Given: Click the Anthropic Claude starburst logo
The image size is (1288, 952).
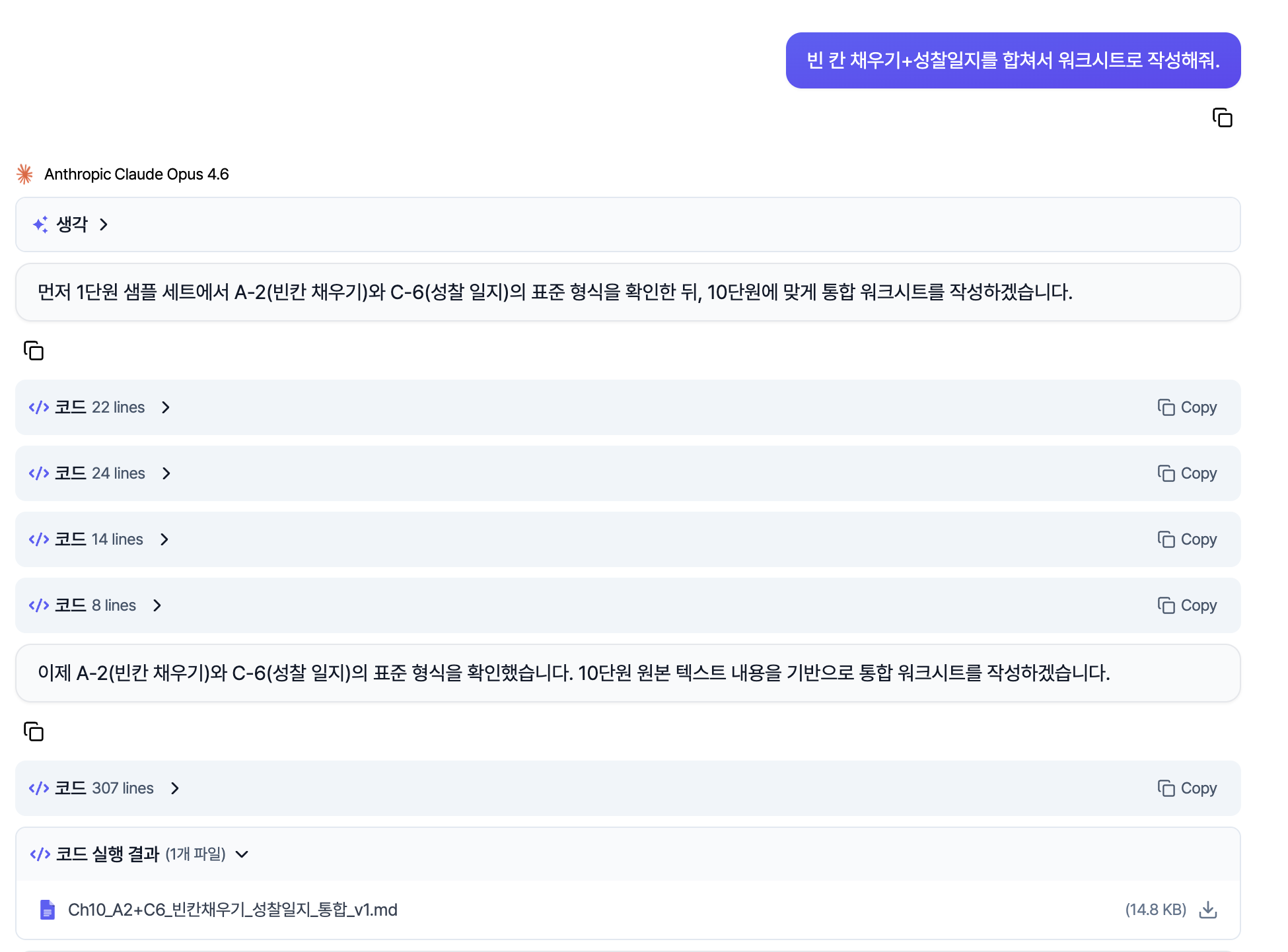Looking at the screenshot, I should [x=25, y=174].
